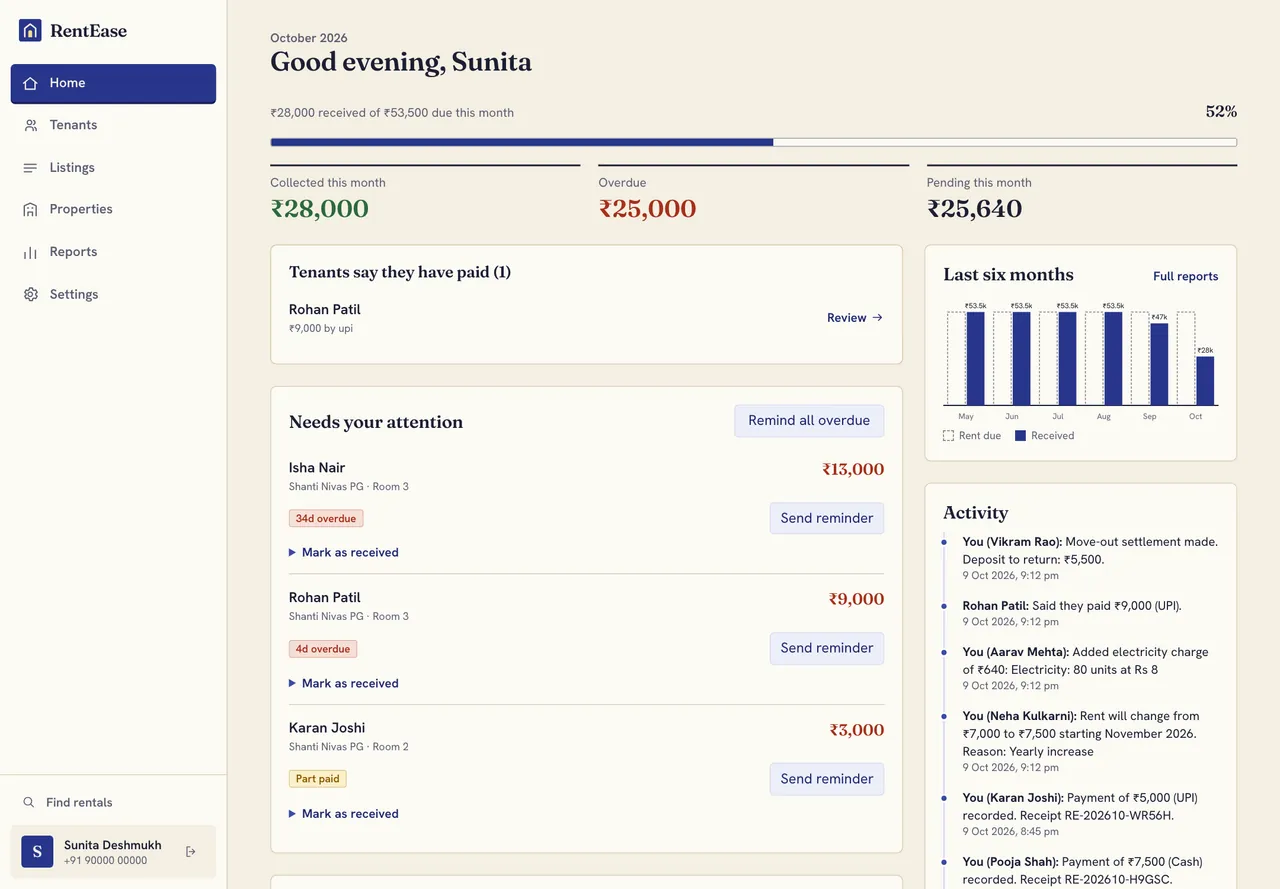Expand Mark as received for Karan Joshi
This screenshot has width=1280, height=889.
click(x=343, y=814)
